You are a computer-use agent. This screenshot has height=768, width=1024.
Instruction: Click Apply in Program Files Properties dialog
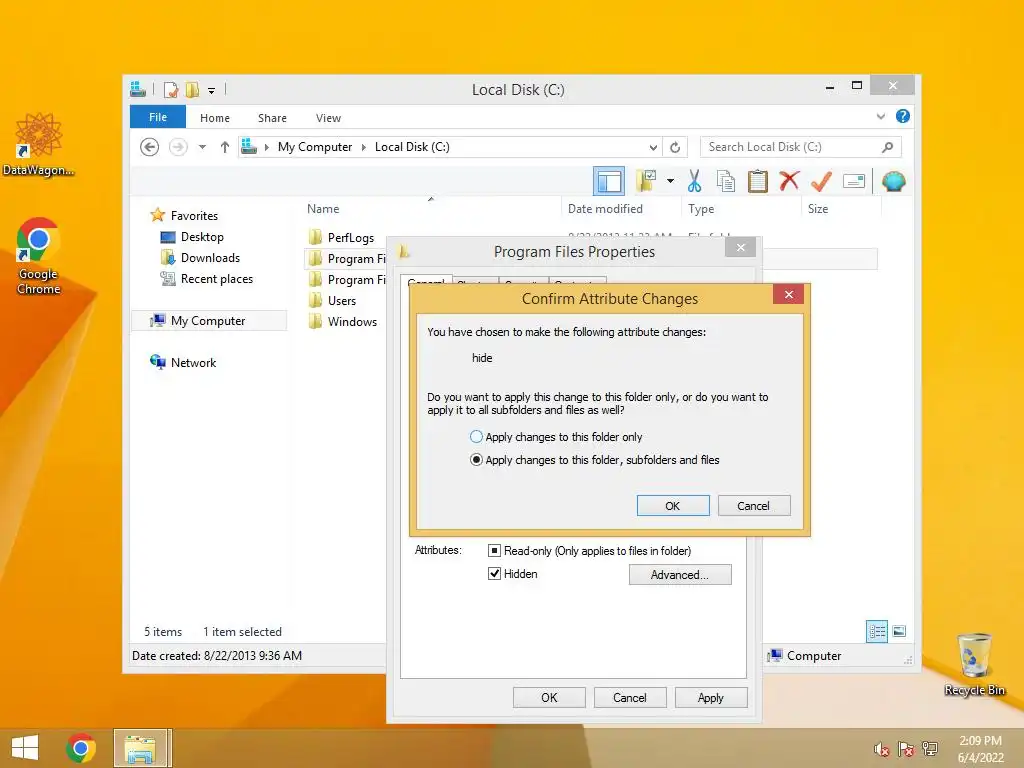click(x=711, y=697)
